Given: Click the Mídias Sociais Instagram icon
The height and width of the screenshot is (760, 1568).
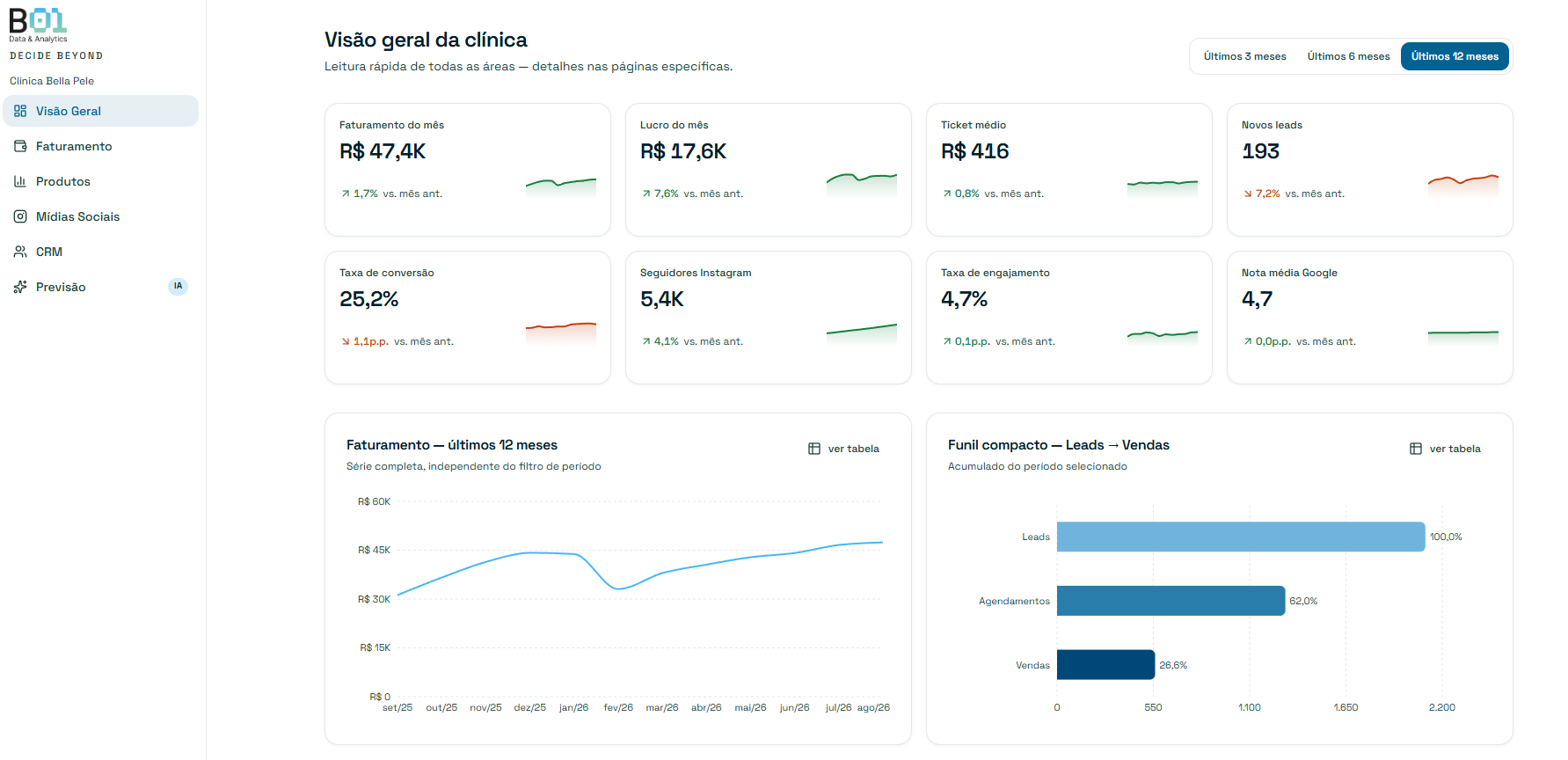Looking at the screenshot, I should [20, 216].
